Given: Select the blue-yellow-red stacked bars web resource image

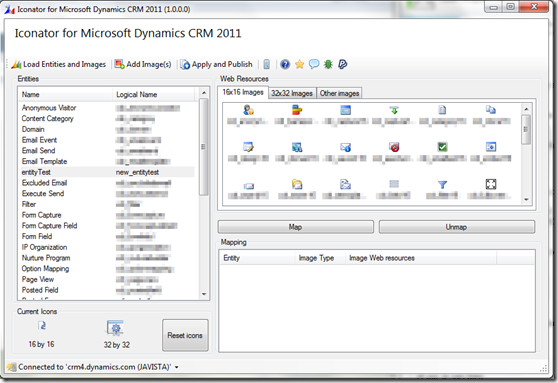Looking at the screenshot, I should (297, 110).
